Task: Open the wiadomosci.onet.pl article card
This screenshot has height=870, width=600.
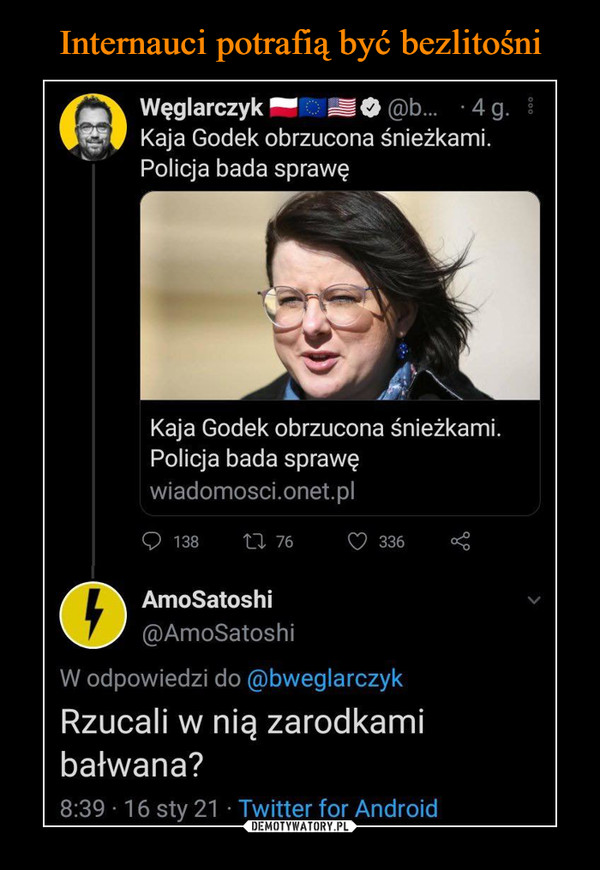Action: coord(340,353)
